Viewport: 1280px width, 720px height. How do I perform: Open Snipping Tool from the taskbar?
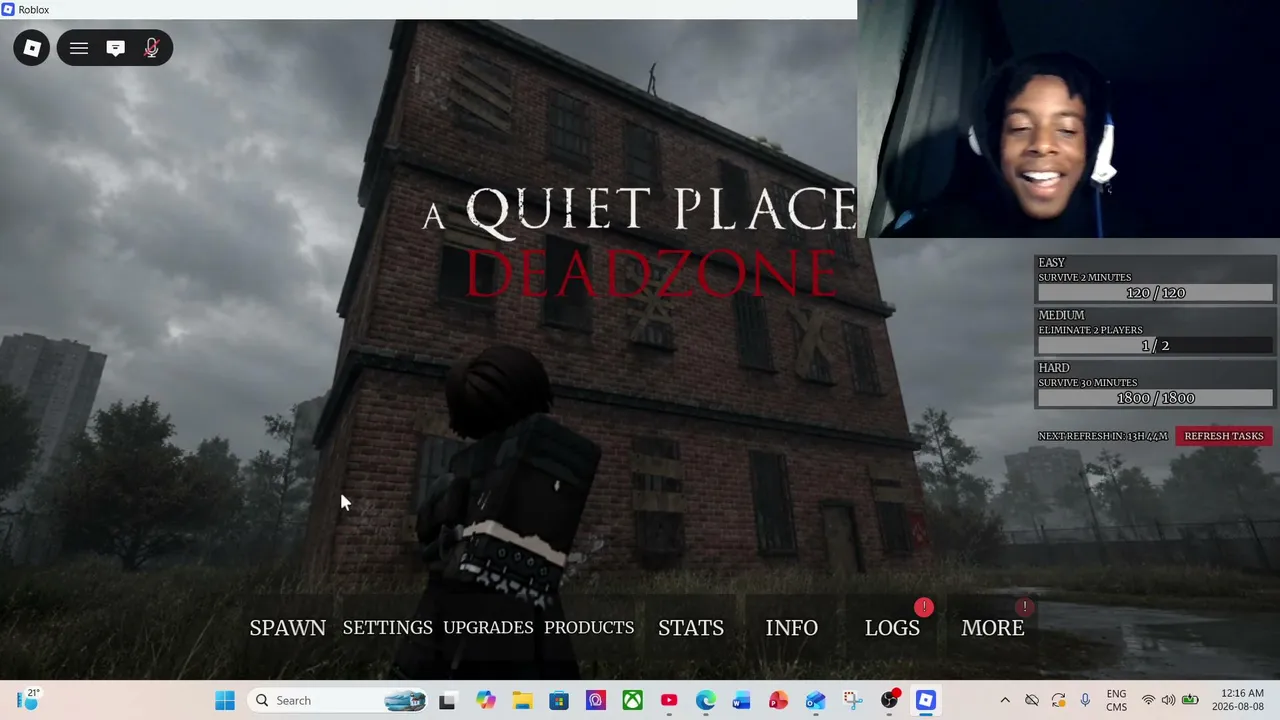(852, 700)
